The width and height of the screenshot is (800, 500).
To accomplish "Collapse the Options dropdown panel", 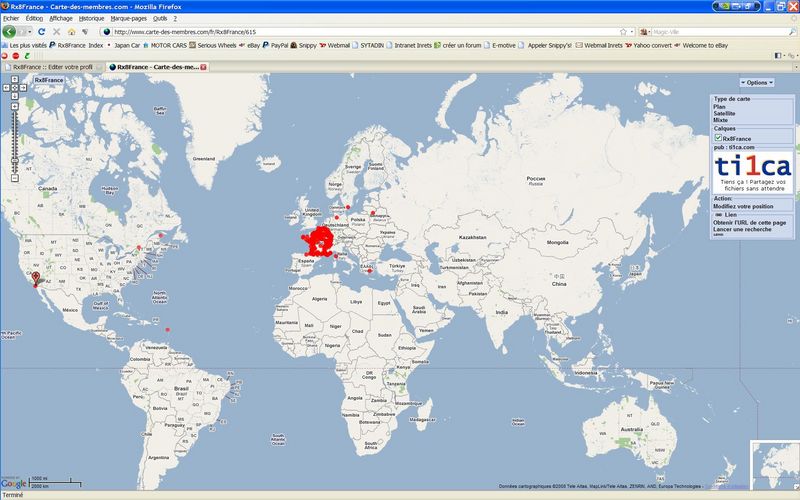I will pyautogui.click(x=756, y=82).
